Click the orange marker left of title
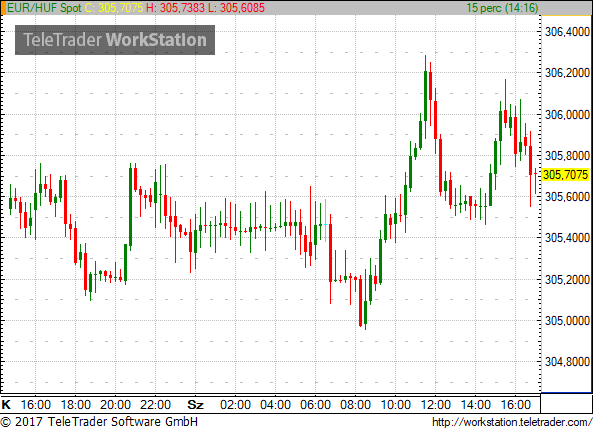The height and width of the screenshot is (431, 593). (x=3, y=8)
